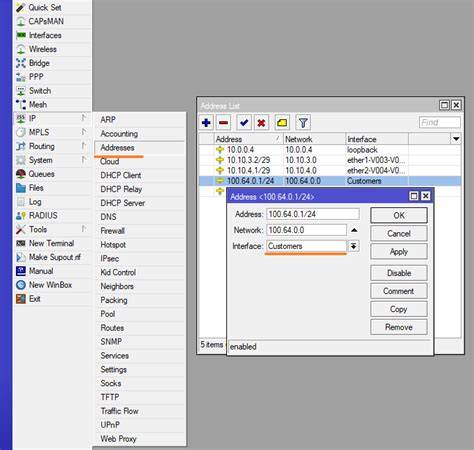
Task: Click Apply in Address dialog
Action: tap(399, 252)
